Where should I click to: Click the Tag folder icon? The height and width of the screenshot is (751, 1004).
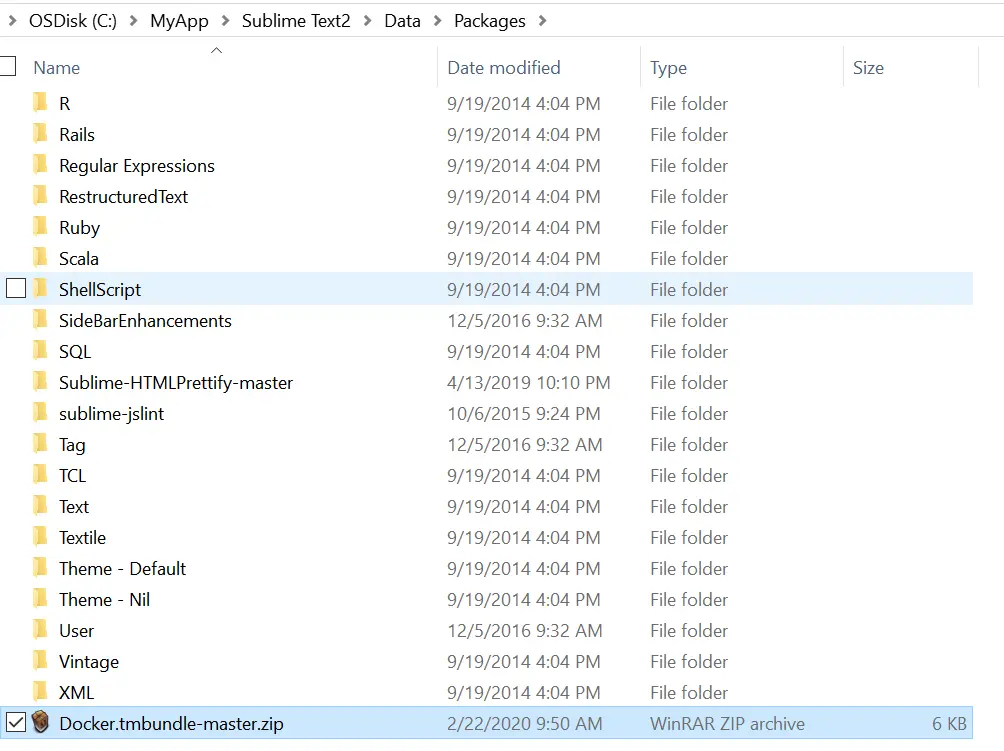40,444
